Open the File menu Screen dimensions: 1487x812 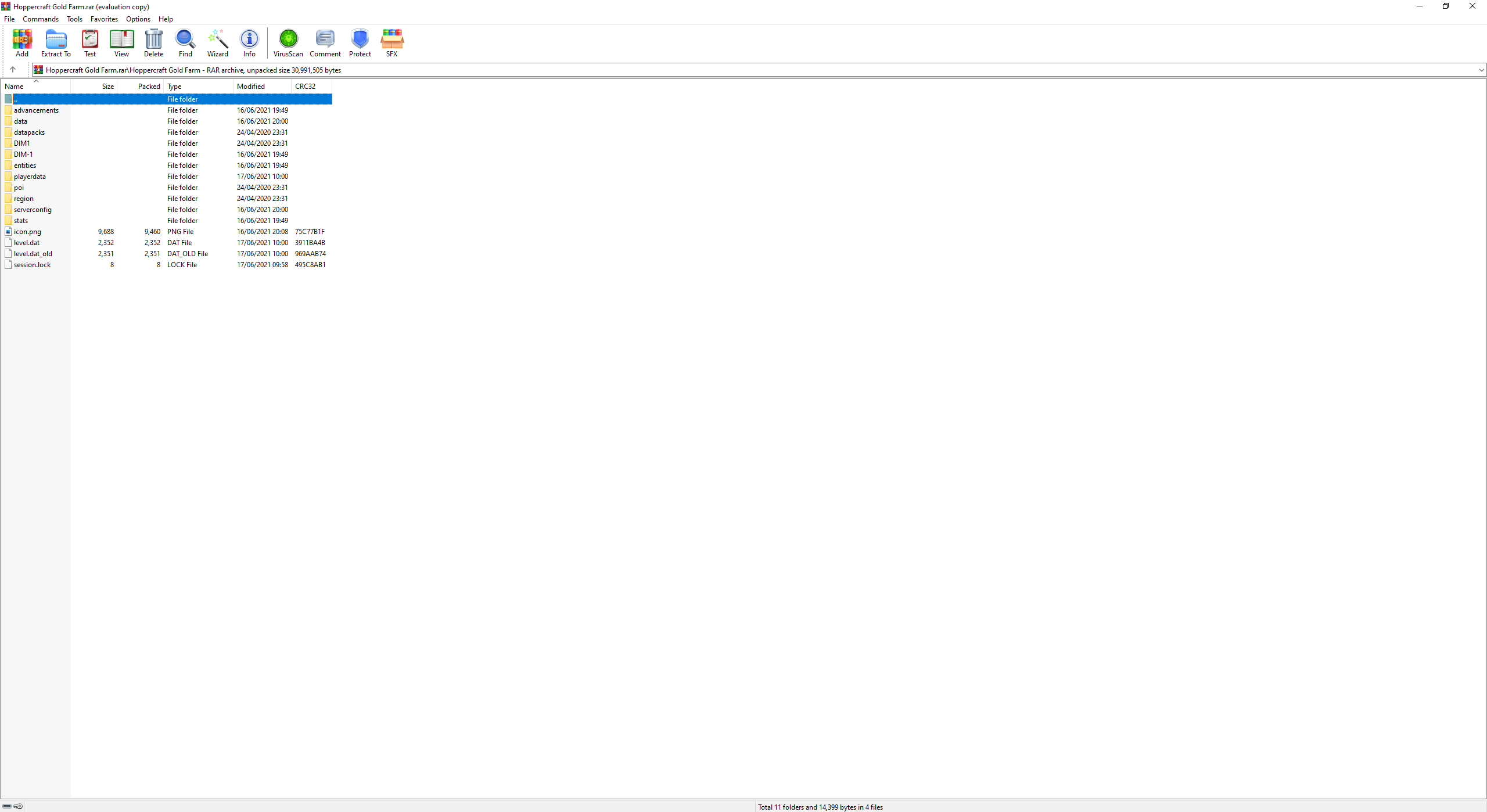9,19
